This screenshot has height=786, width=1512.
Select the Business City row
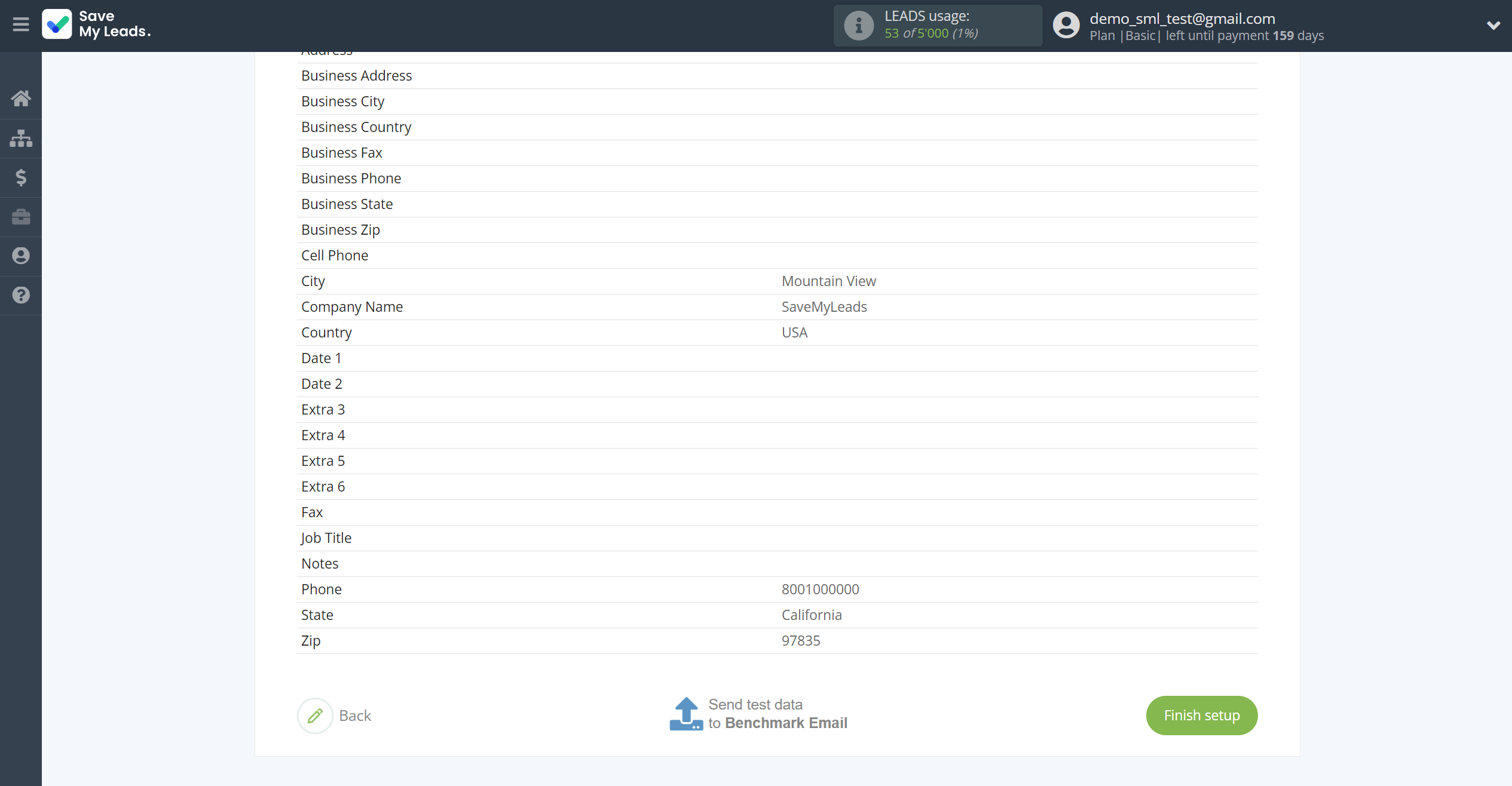777,102
